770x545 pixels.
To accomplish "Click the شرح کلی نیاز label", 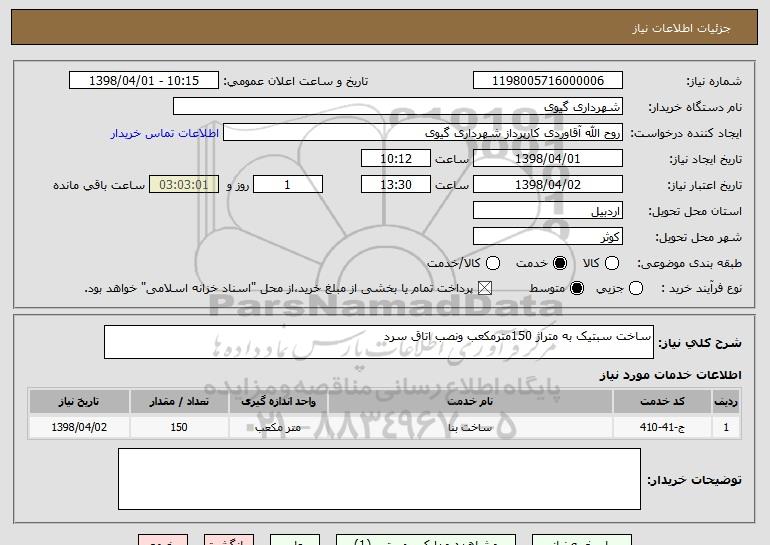I will click(700, 343).
